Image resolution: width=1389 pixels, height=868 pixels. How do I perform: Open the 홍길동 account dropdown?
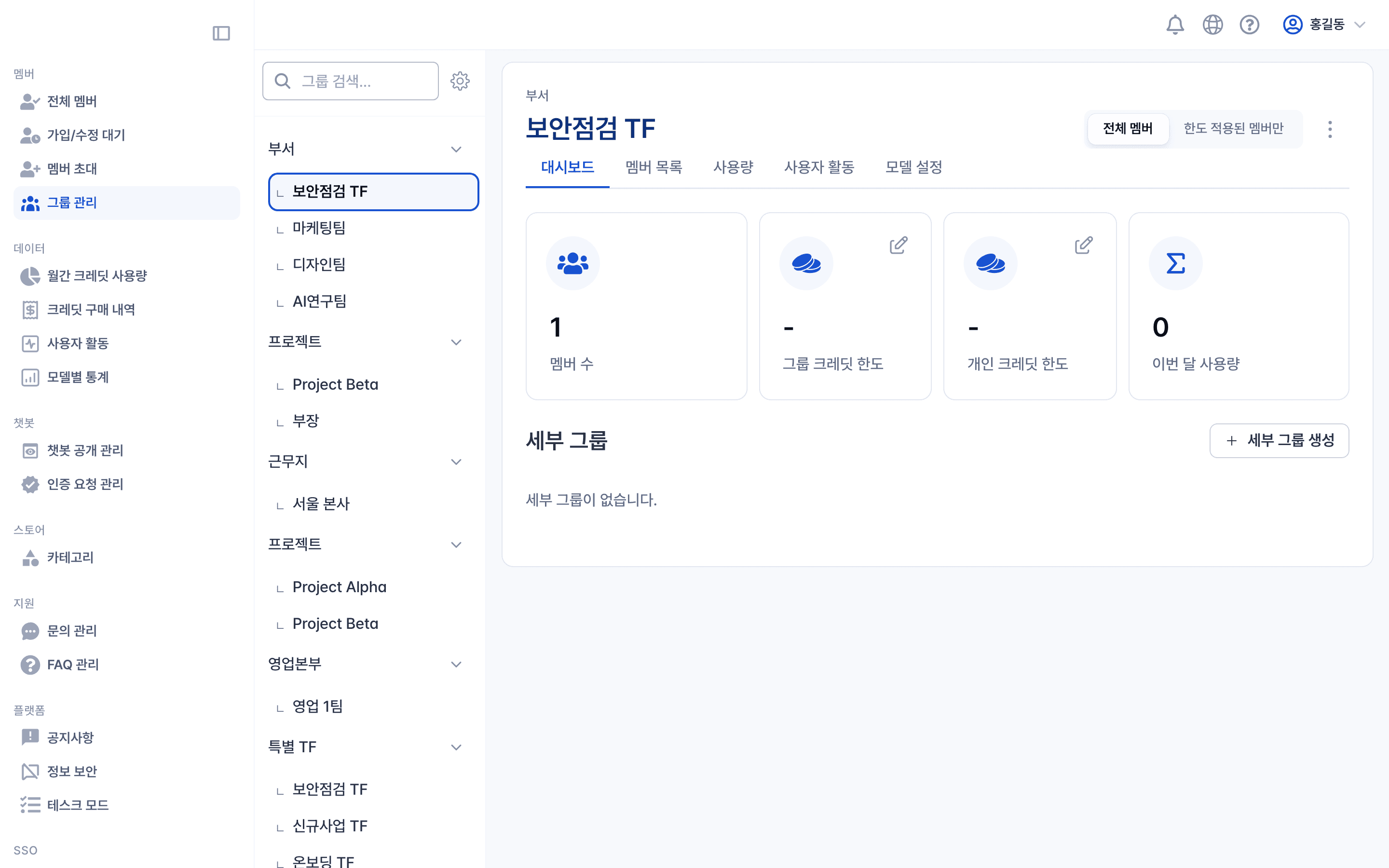click(x=1359, y=25)
